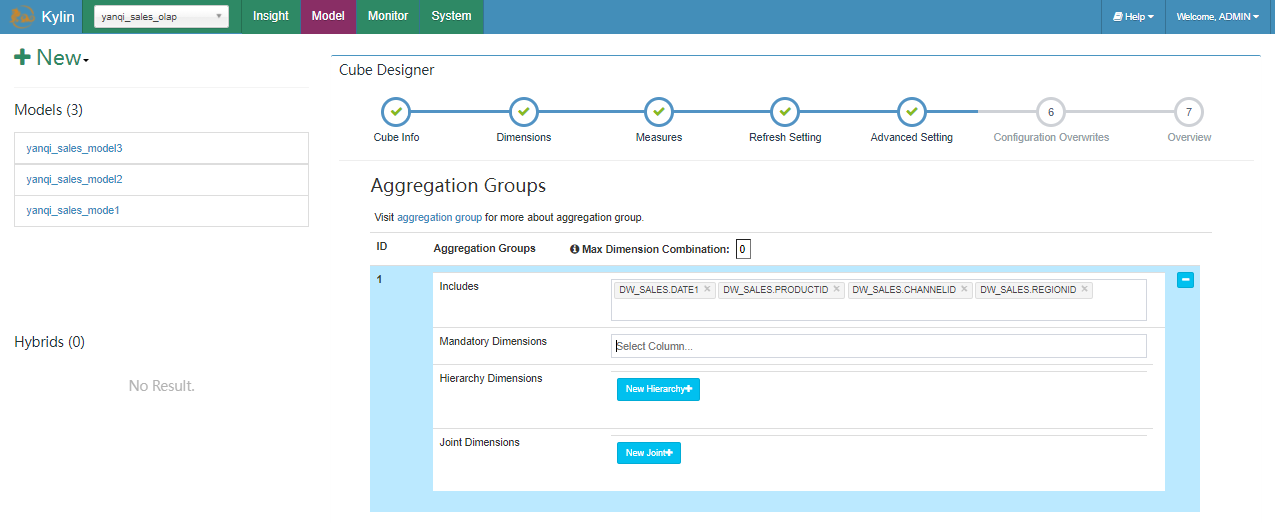Open the yanqi_sales_olap project dropdown
Screen dimensions: 1275x523
(x=161, y=16)
